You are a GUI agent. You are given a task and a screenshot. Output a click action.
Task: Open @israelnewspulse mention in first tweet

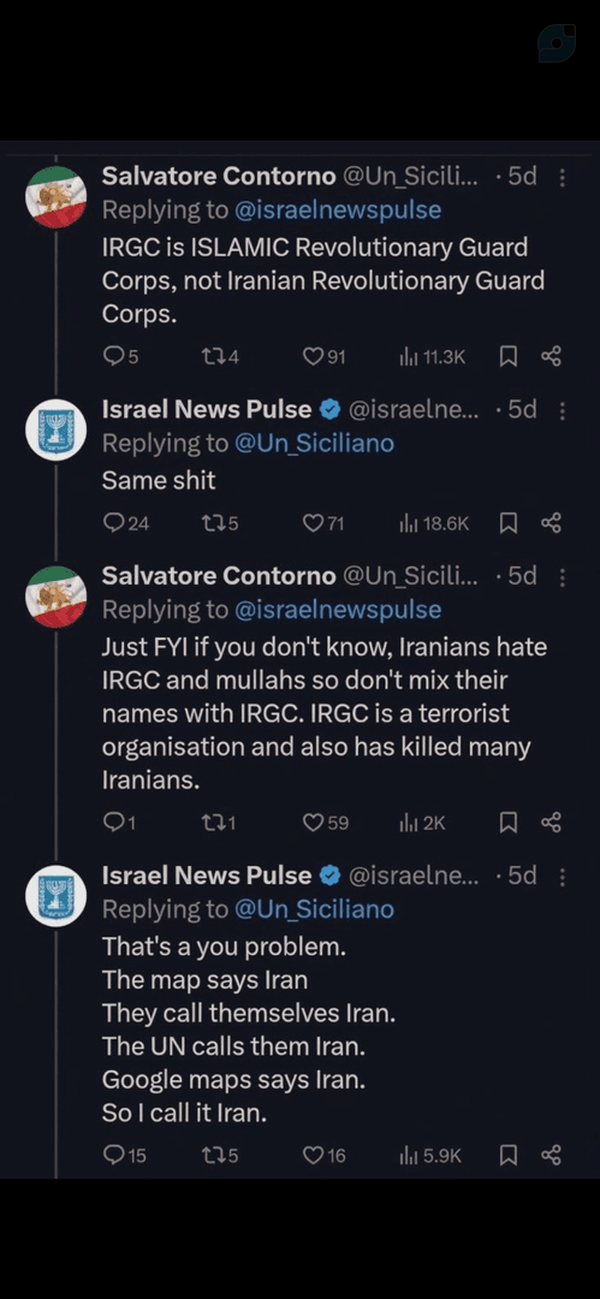pos(337,210)
